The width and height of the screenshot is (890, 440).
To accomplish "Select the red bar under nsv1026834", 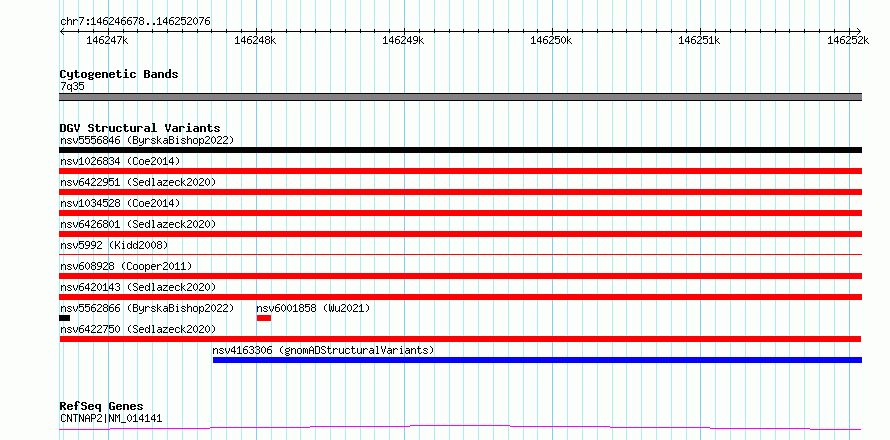I will (460, 171).
